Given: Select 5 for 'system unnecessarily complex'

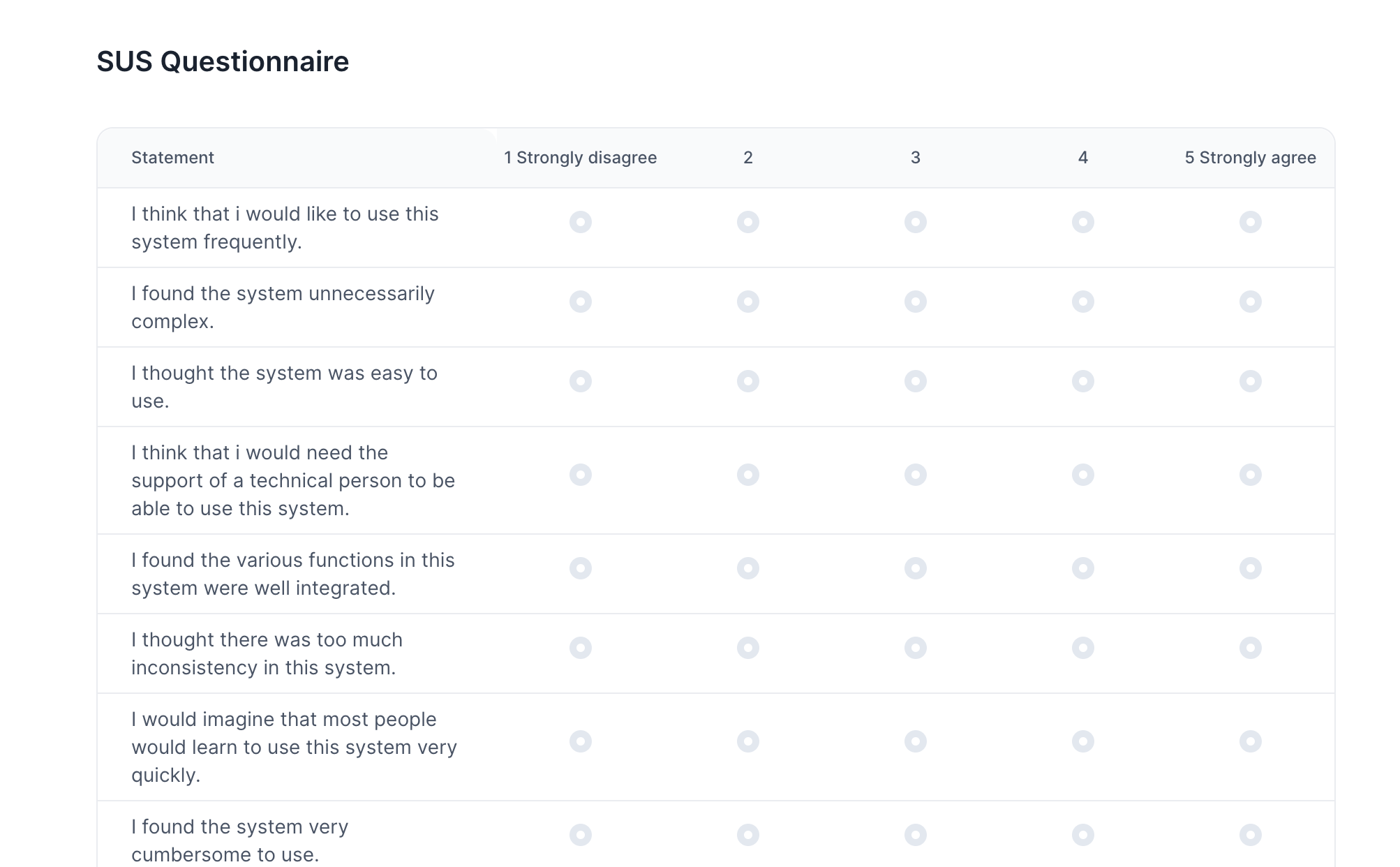Looking at the screenshot, I should (x=1251, y=302).
